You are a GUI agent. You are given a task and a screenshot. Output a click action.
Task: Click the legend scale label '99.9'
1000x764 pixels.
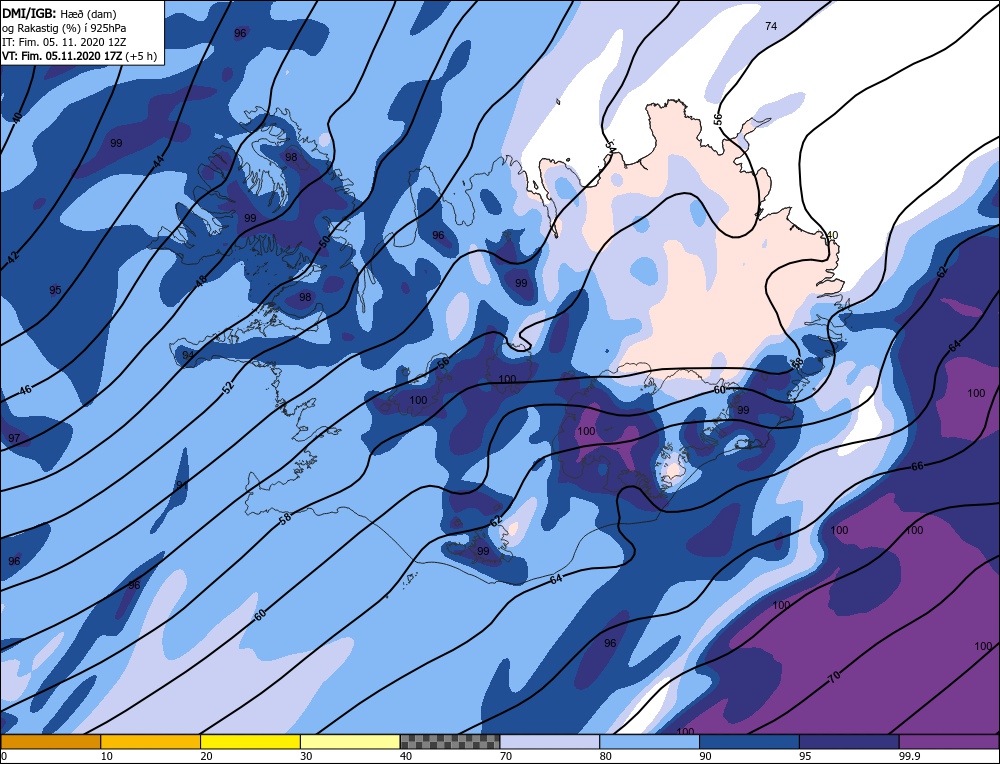(x=908, y=756)
